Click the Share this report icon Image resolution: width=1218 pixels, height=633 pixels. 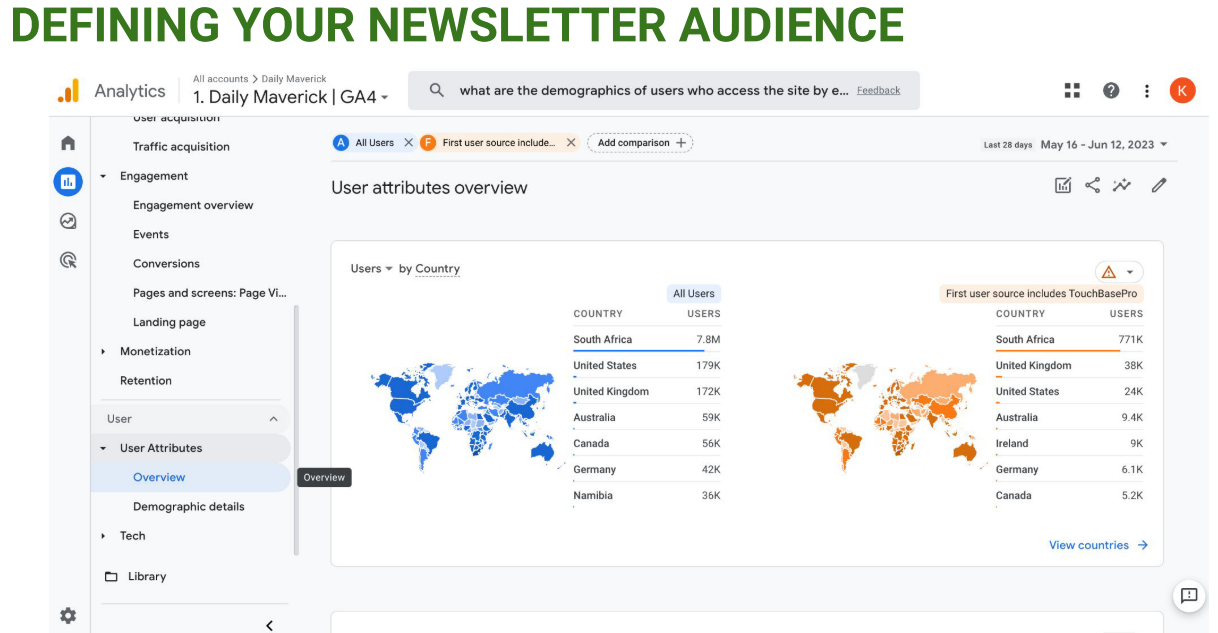(1092, 185)
